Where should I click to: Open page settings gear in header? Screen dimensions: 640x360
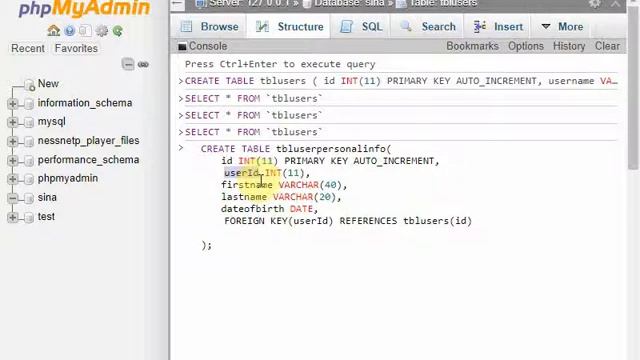point(595,4)
